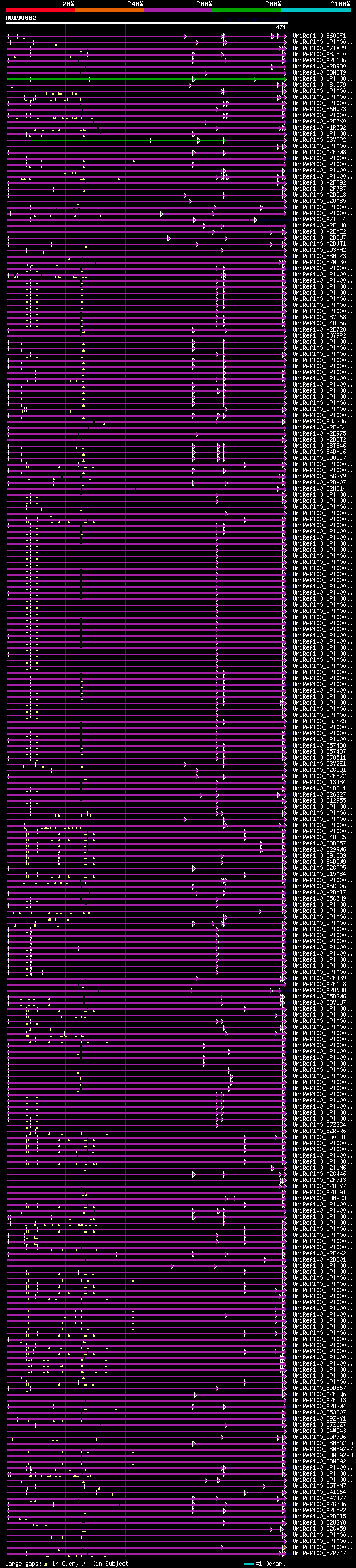This screenshot has width=356, height=1568.
Task: Open hit UniRef100_B8NQZ3
Action: click(x=319, y=256)
